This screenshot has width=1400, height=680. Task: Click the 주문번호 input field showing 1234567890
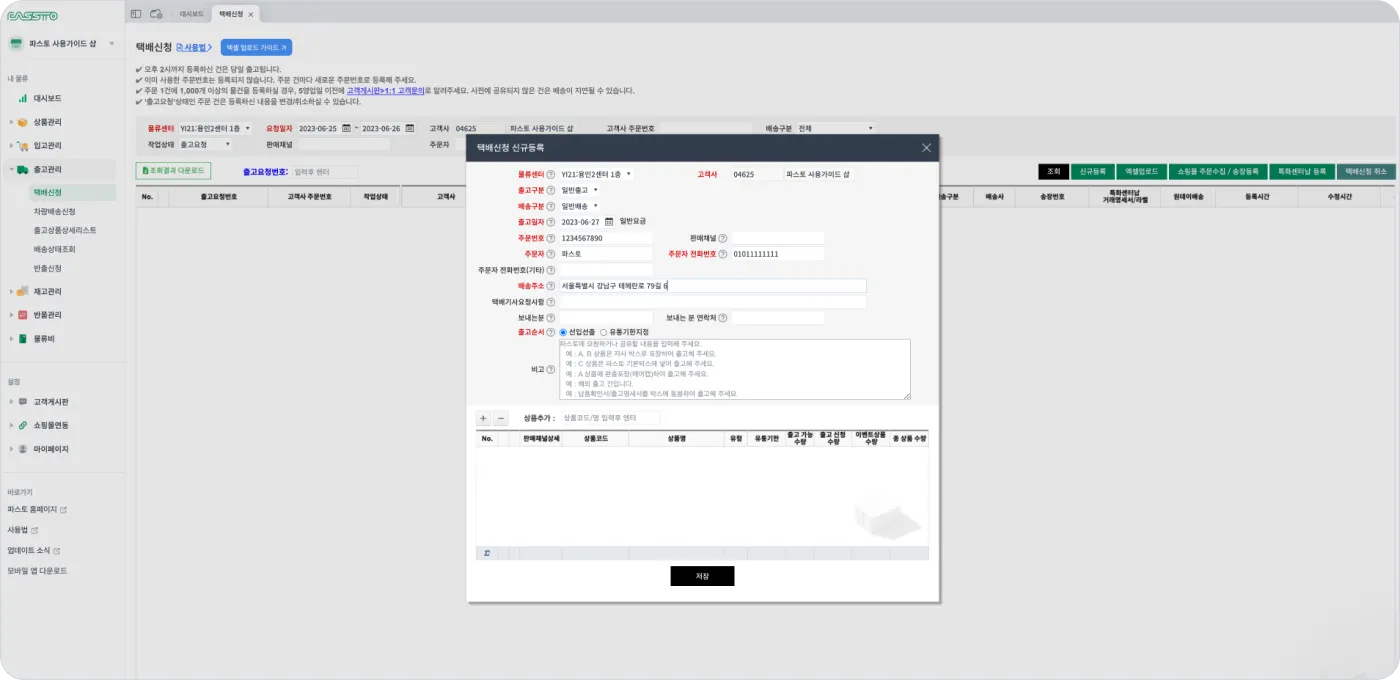coord(605,238)
